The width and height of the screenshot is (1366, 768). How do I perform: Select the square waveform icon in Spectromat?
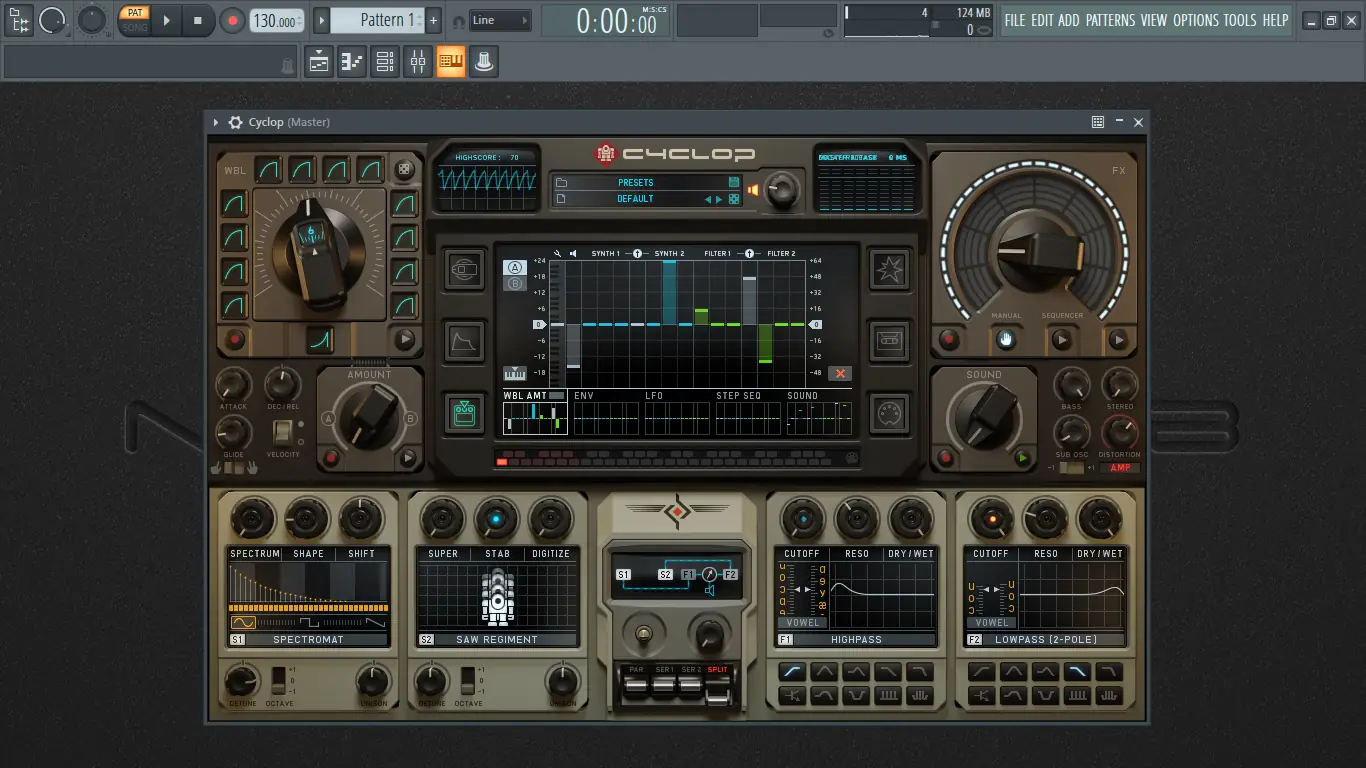coord(309,622)
